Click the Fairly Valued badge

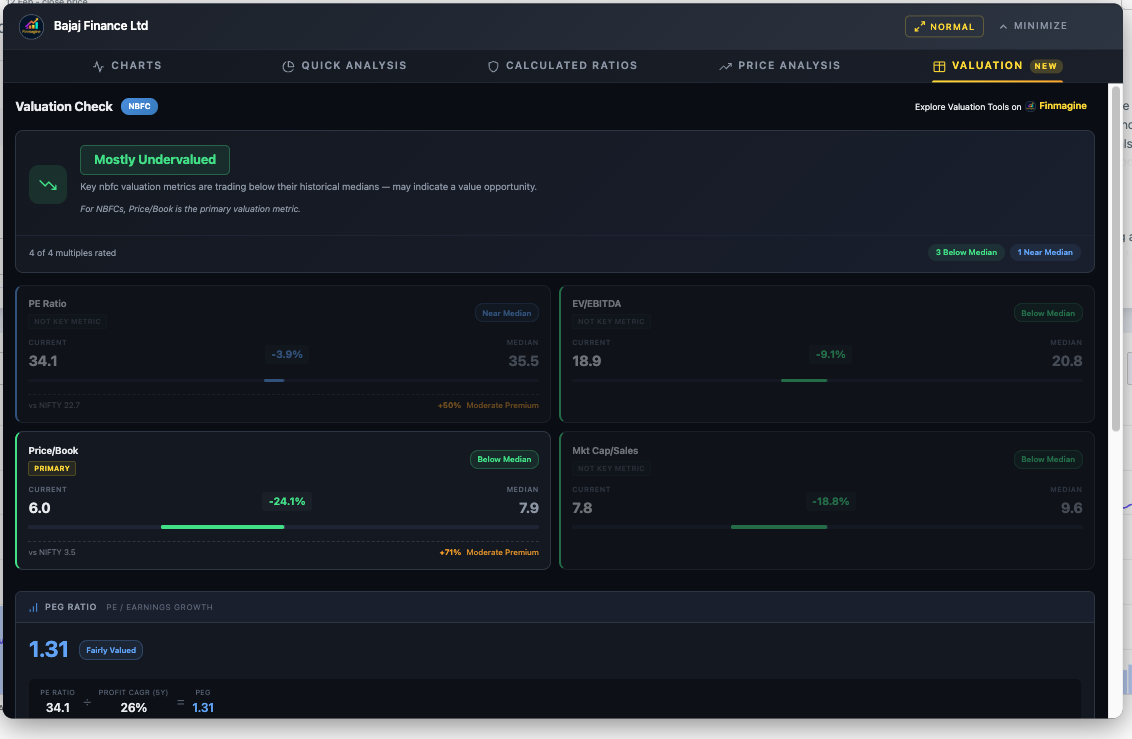pos(110,650)
